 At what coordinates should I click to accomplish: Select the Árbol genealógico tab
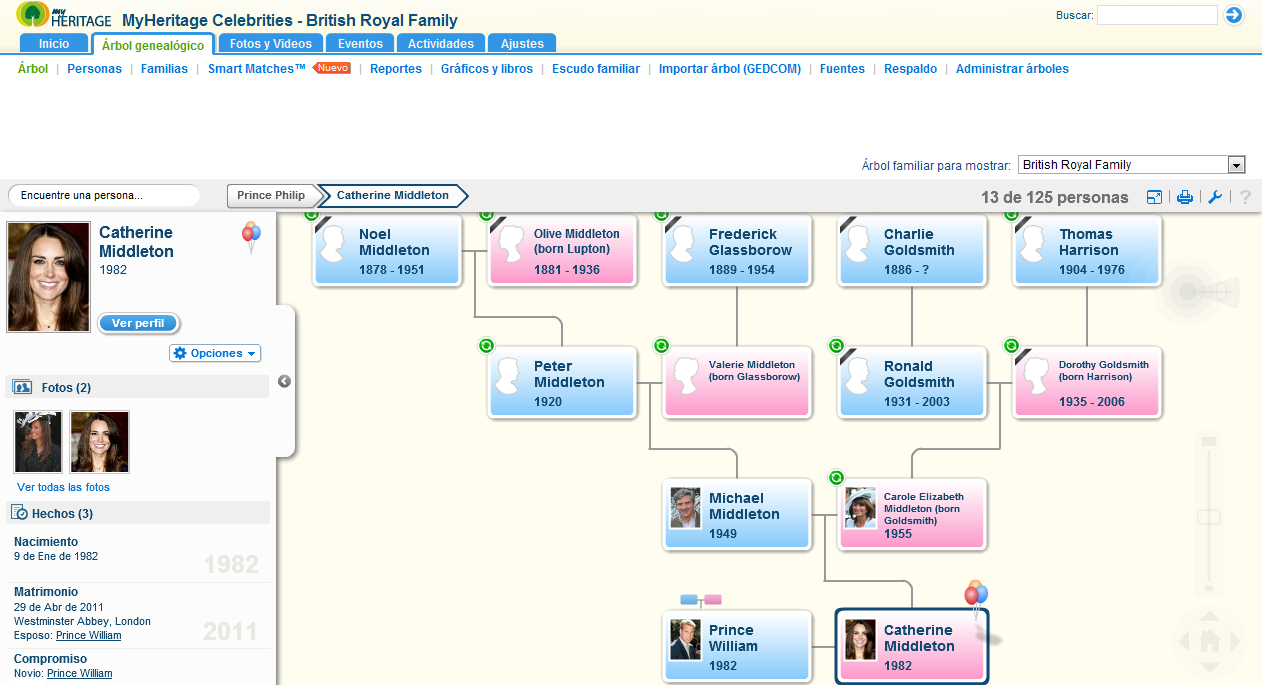coord(153,45)
